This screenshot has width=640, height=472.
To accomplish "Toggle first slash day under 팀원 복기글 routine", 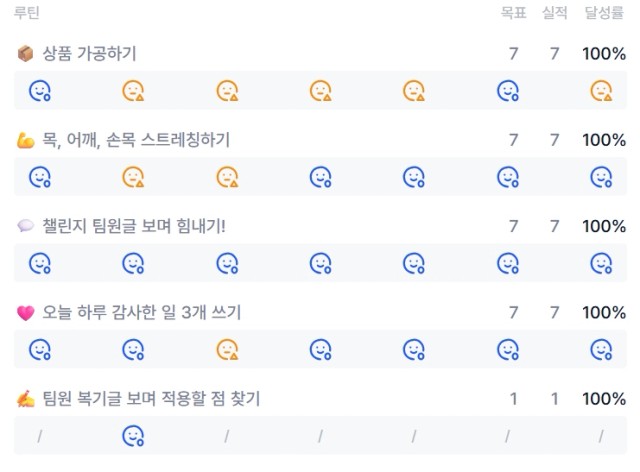I will point(40,436).
